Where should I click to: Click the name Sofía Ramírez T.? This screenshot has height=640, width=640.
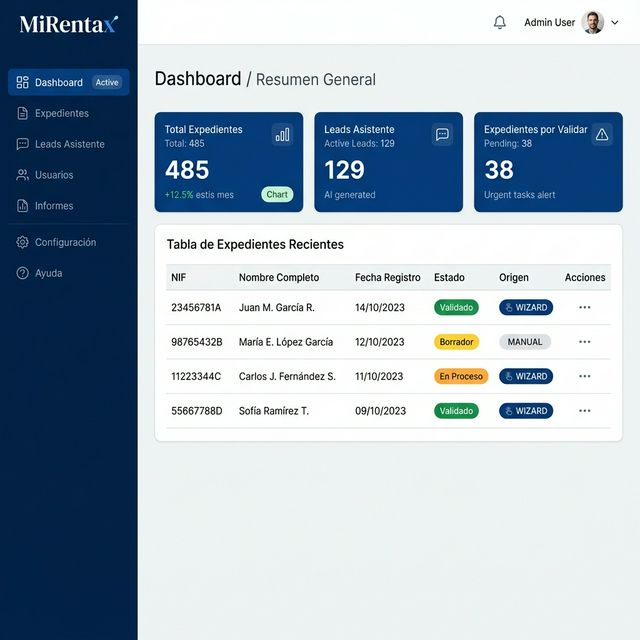click(x=274, y=411)
